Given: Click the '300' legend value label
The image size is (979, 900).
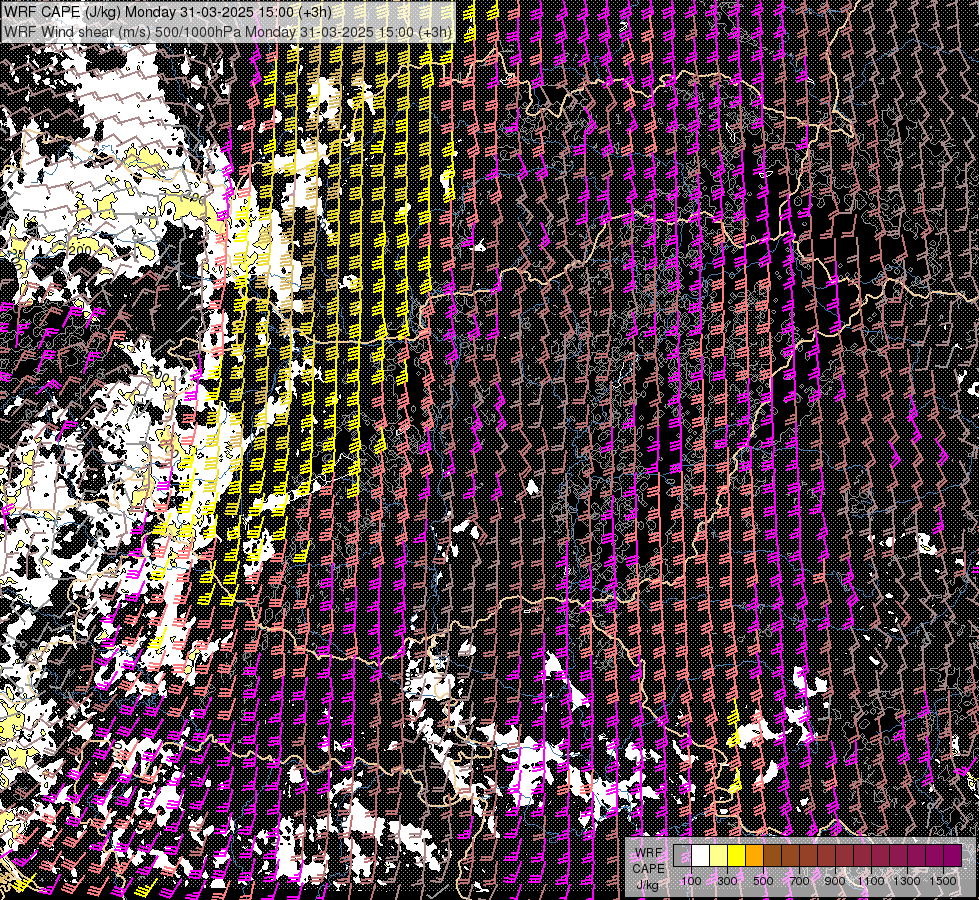Looking at the screenshot, I should (x=727, y=881).
